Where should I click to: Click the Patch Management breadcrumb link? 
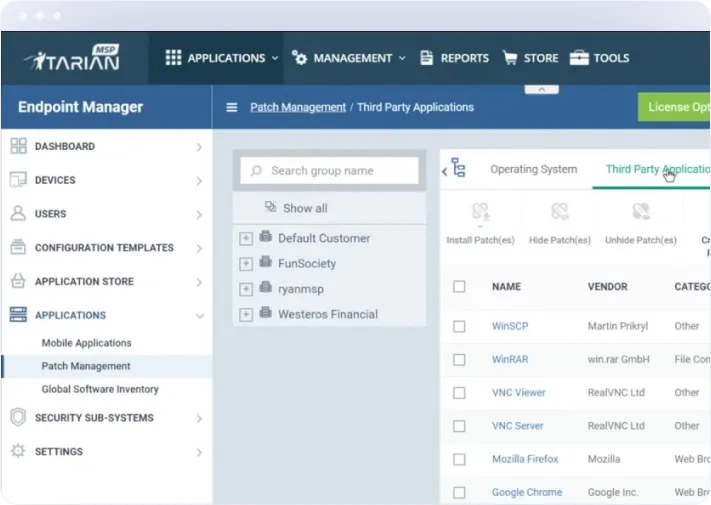tap(298, 107)
